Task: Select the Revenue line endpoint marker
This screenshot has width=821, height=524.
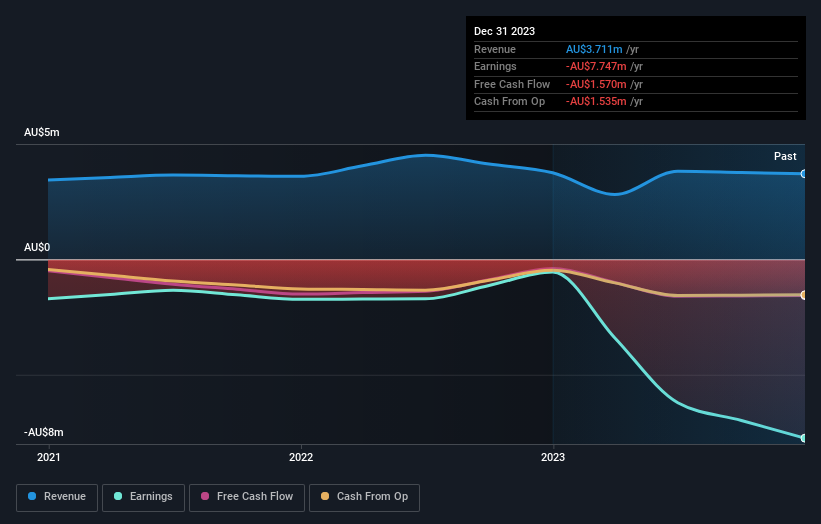Action: coord(804,174)
